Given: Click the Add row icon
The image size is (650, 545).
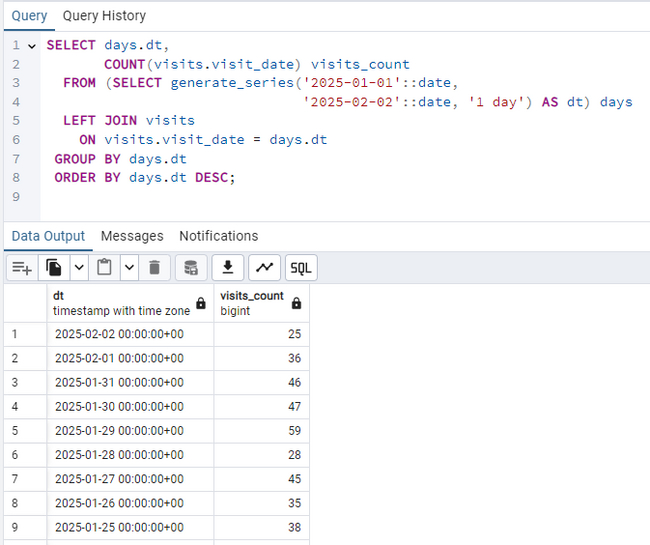Looking at the screenshot, I should pos(22,268).
